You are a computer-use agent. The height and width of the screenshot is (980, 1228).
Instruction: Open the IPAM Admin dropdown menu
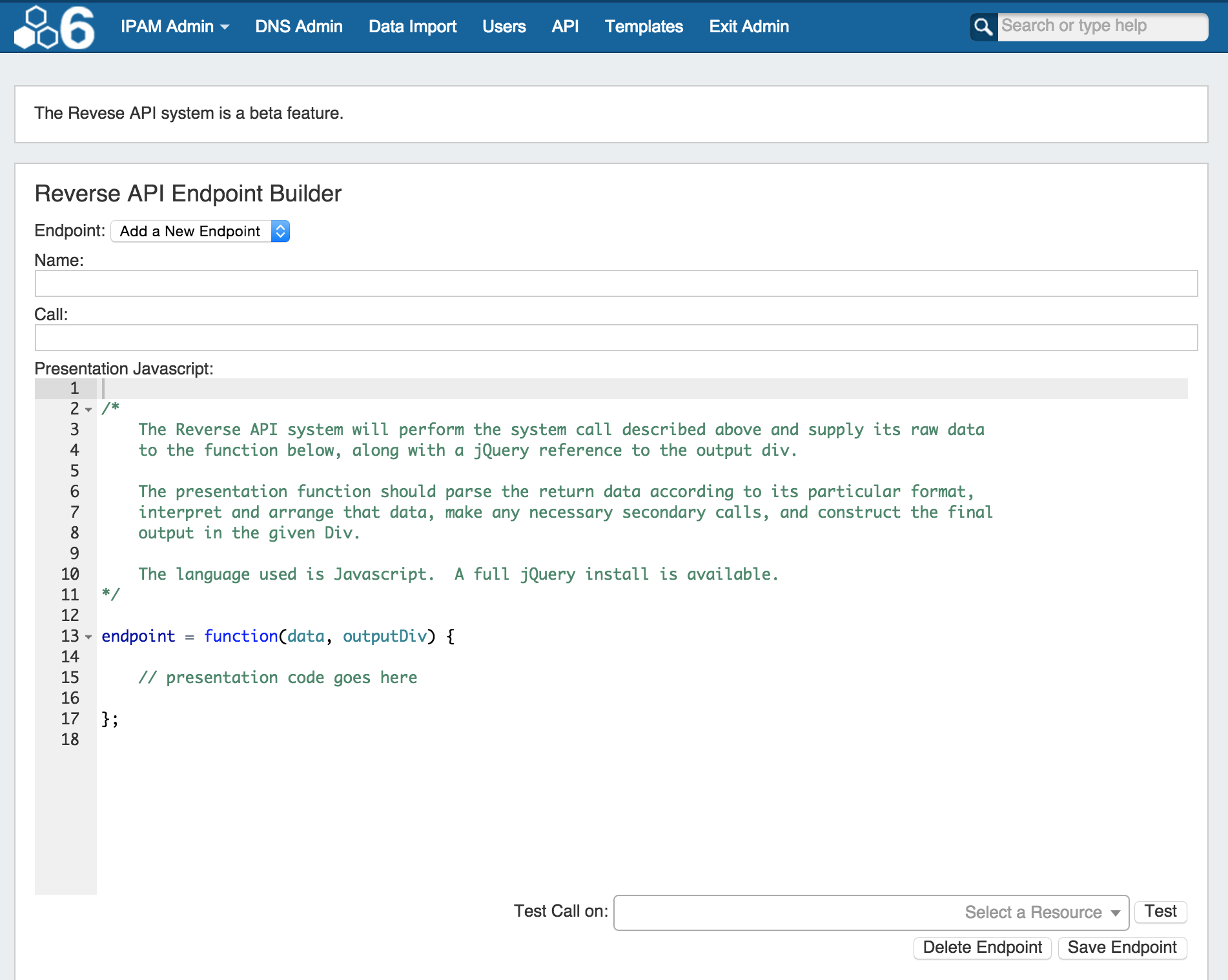pos(174,26)
